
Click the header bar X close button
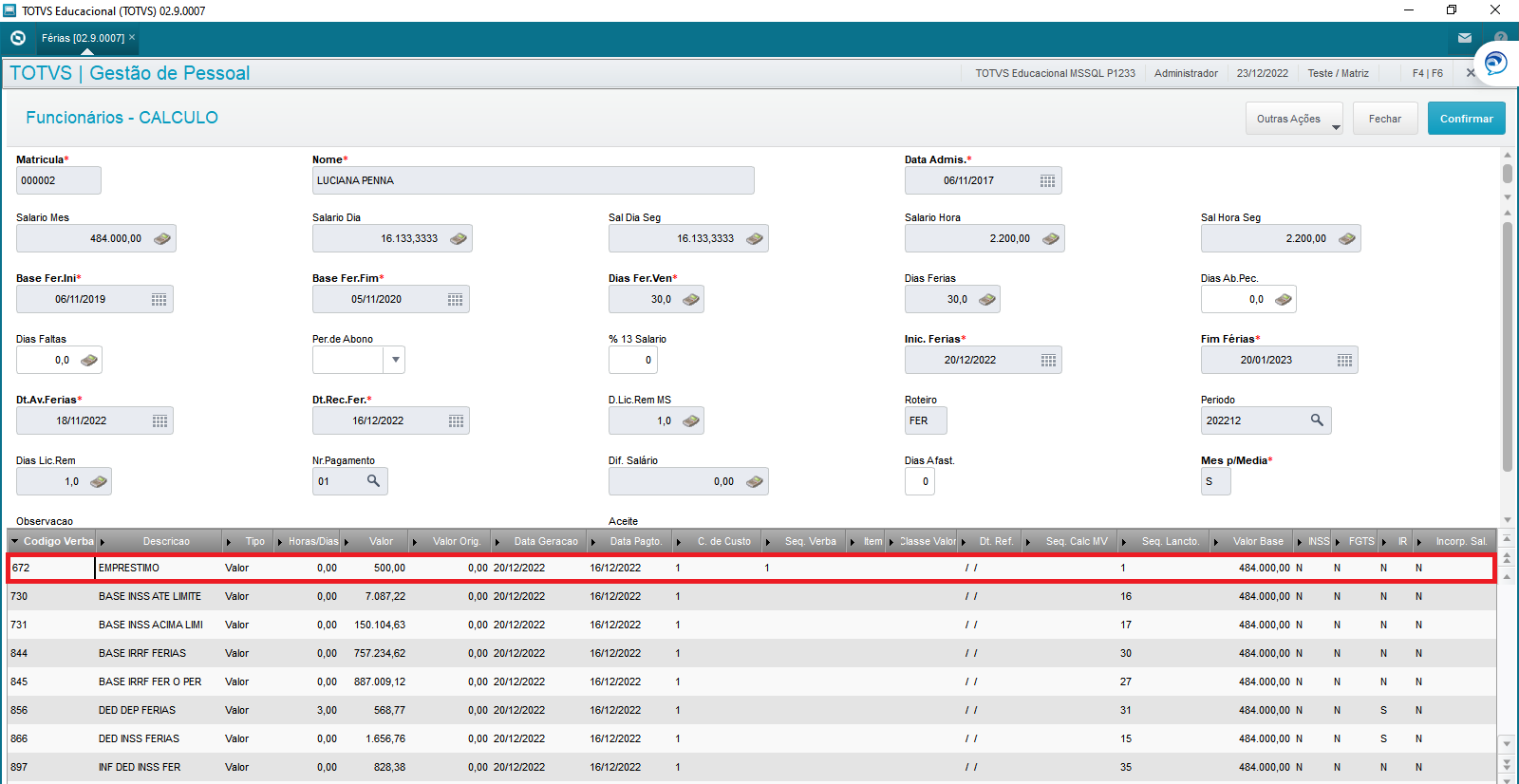pos(1470,73)
